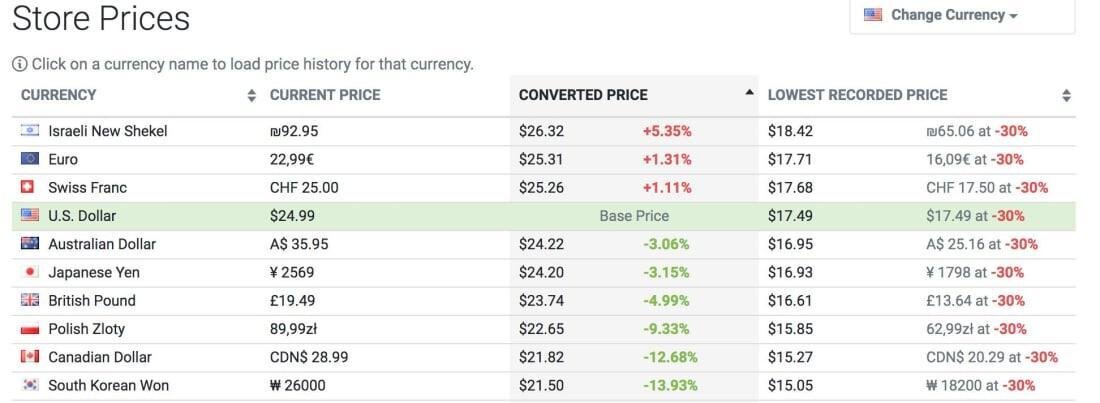Click the British flag icon
This screenshot has width=1100, height=403.
tap(29, 300)
